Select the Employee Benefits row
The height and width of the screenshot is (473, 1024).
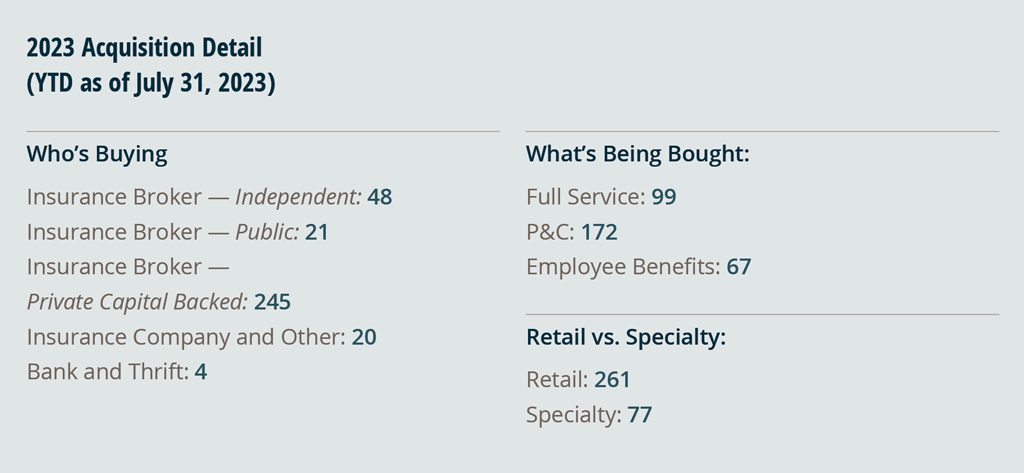point(639,267)
